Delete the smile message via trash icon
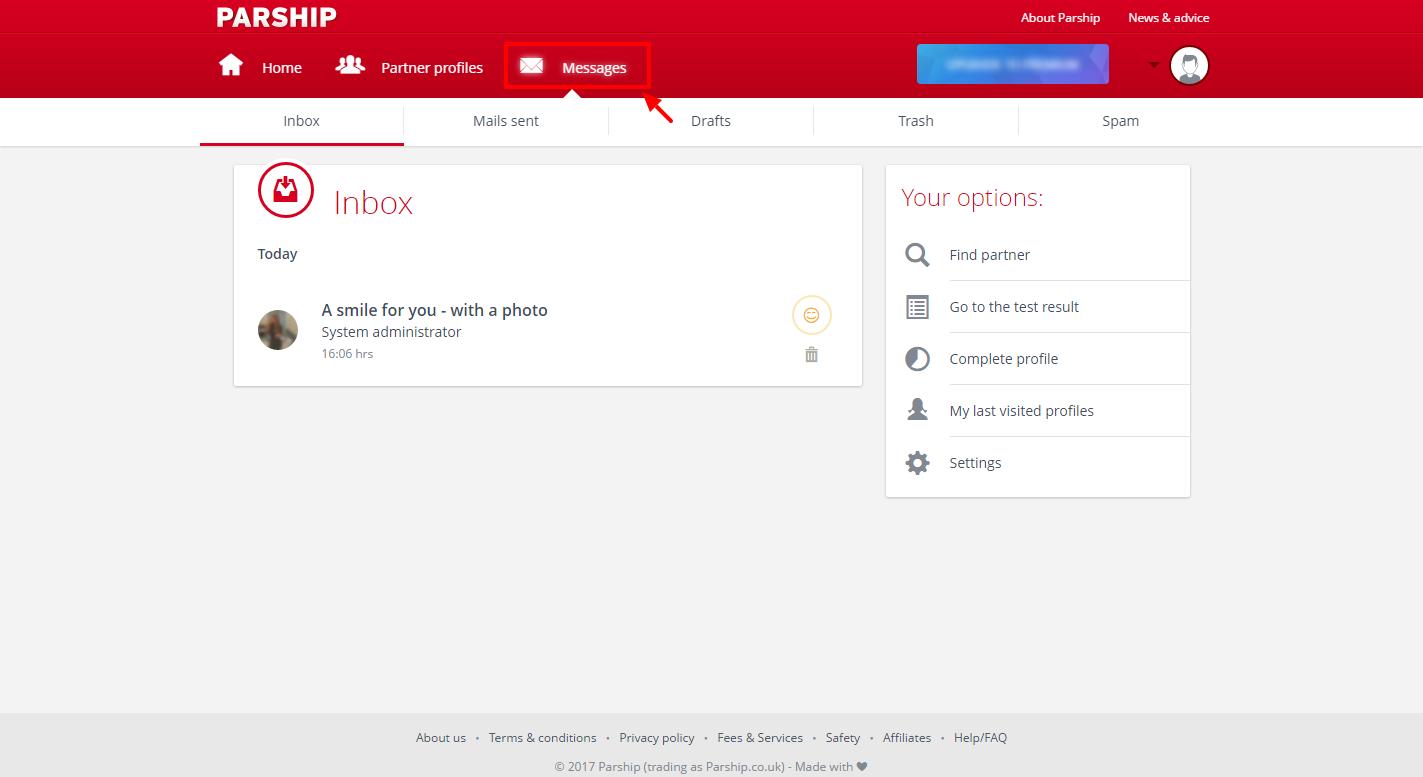Image resolution: width=1423 pixels, height=777 pixels. [x=812, y=355]
